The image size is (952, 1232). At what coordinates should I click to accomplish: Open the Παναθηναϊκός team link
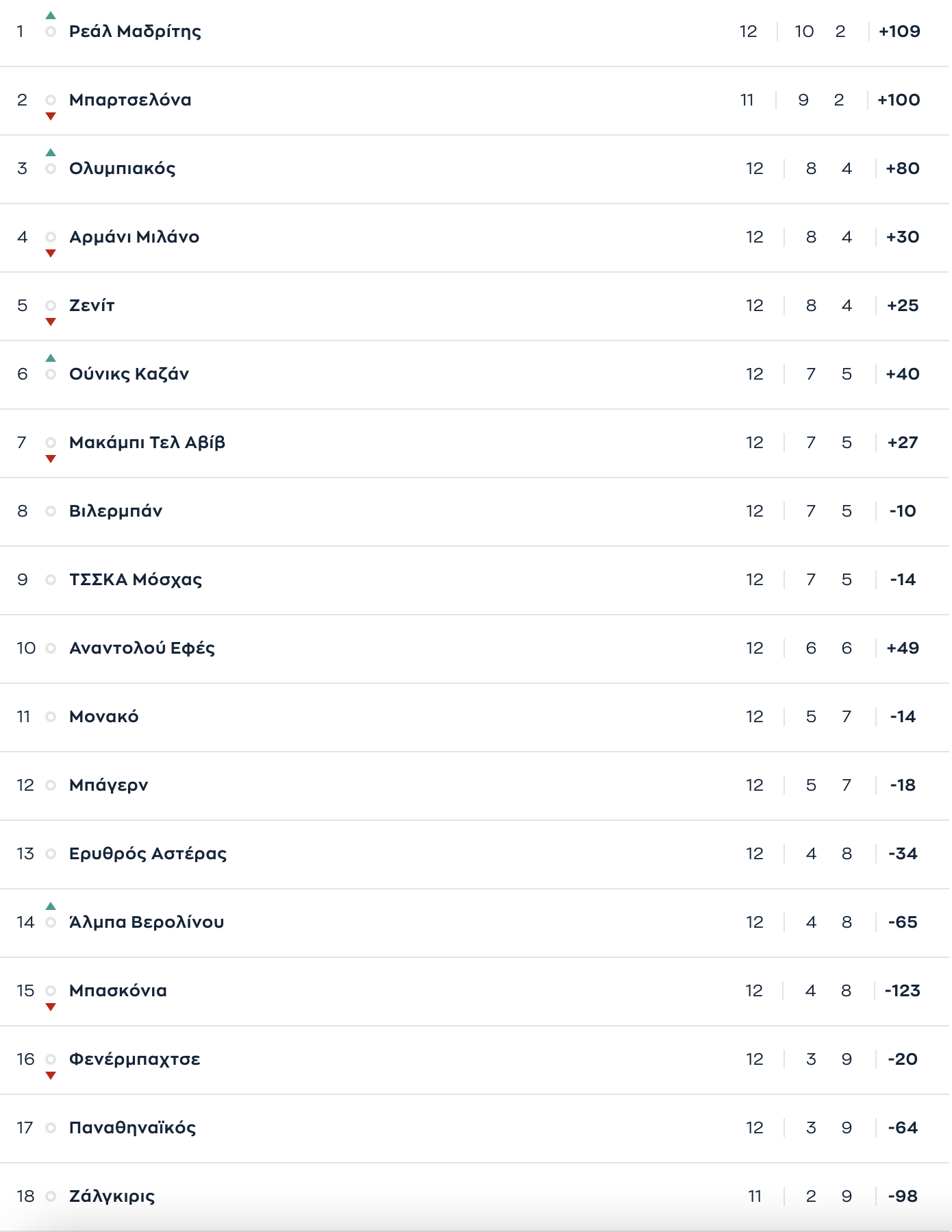[132, 1128]
